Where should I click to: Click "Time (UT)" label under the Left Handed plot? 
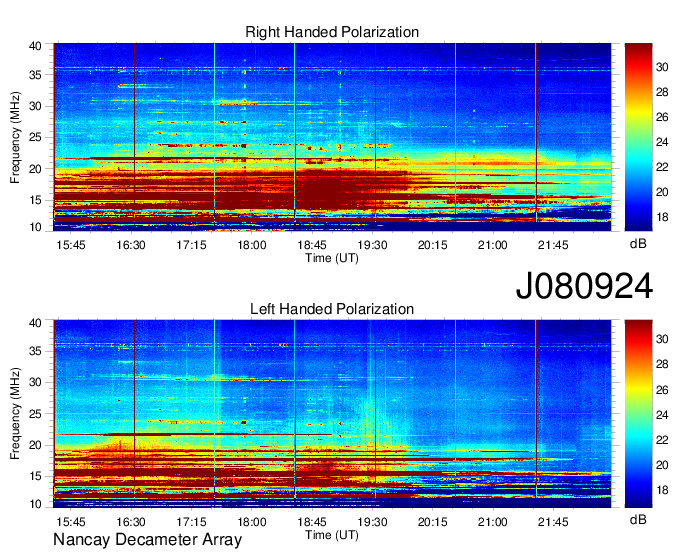click(332, 535)
